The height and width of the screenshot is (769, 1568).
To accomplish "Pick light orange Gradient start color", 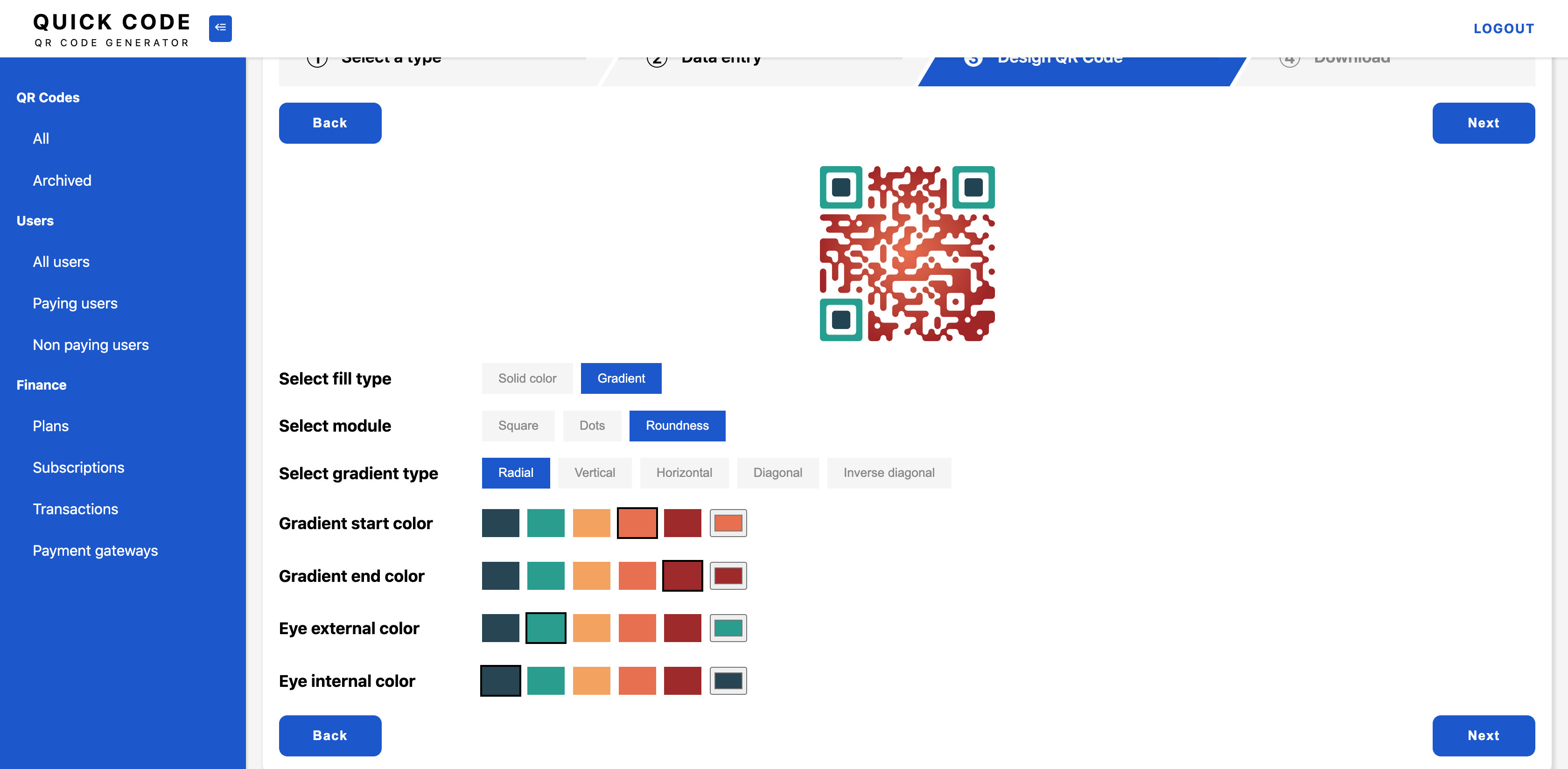I will tap(591, 523).
